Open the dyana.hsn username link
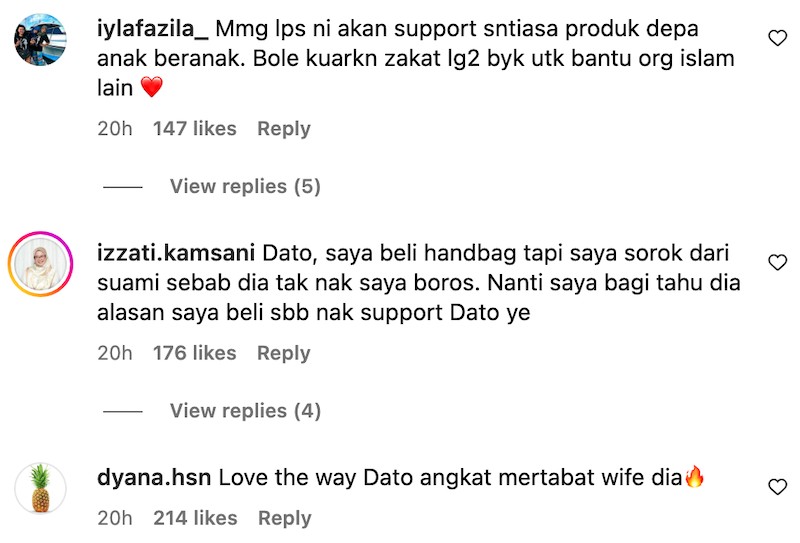 pos(154,478)
